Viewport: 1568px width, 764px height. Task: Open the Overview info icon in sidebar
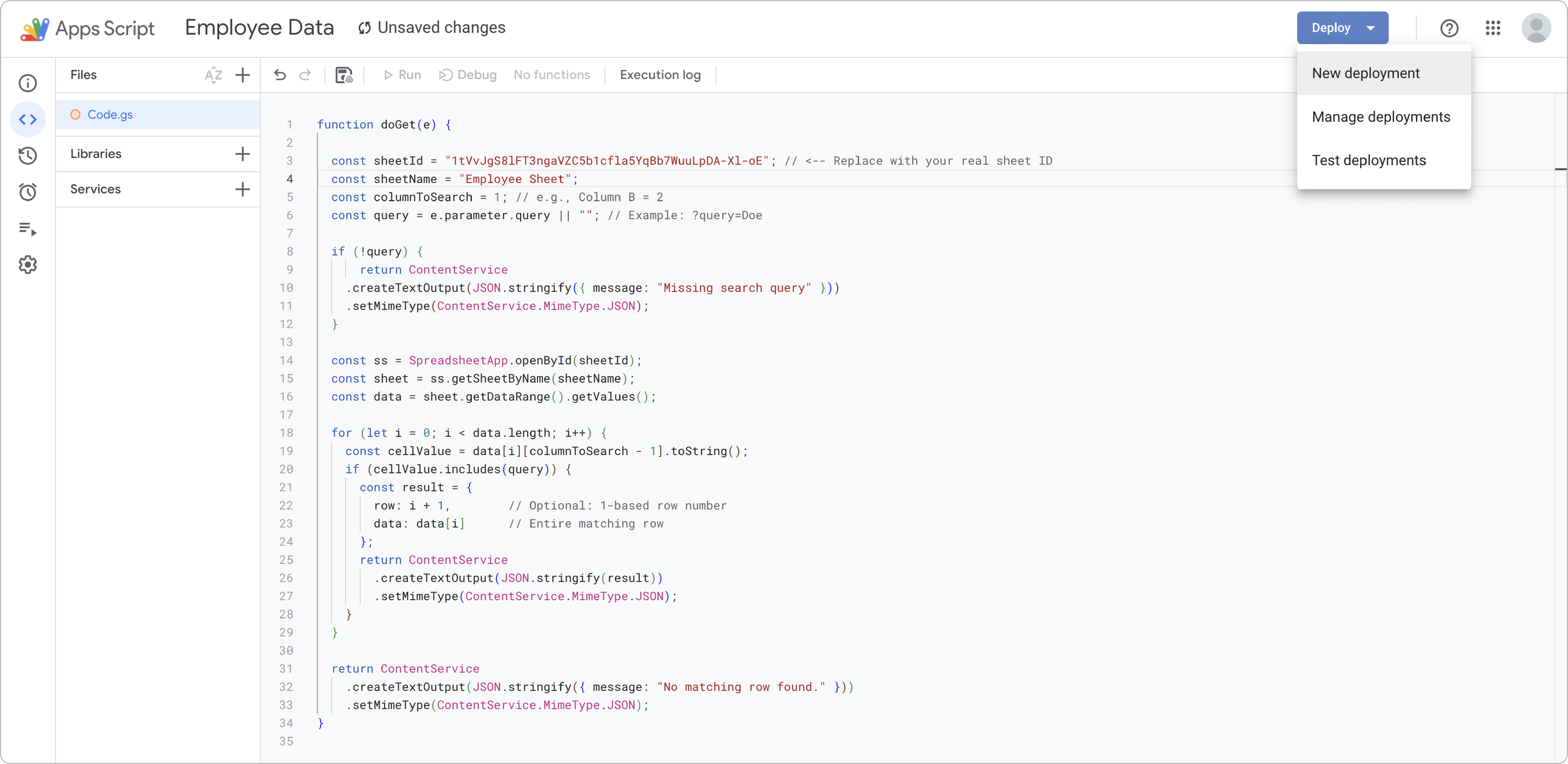coord(28,83)
